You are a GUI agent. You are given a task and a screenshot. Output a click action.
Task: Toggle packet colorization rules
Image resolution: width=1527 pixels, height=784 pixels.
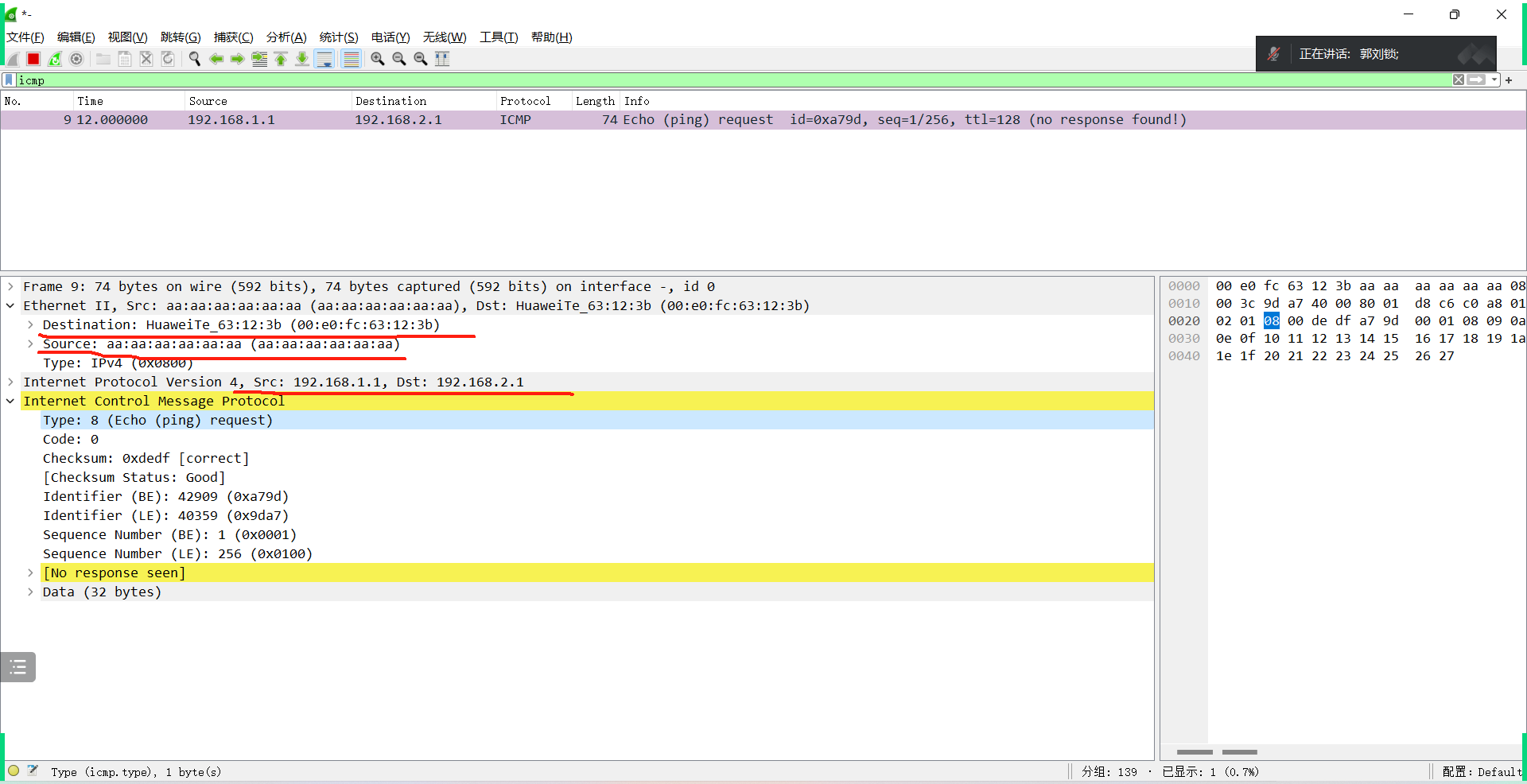pos(351,59)
